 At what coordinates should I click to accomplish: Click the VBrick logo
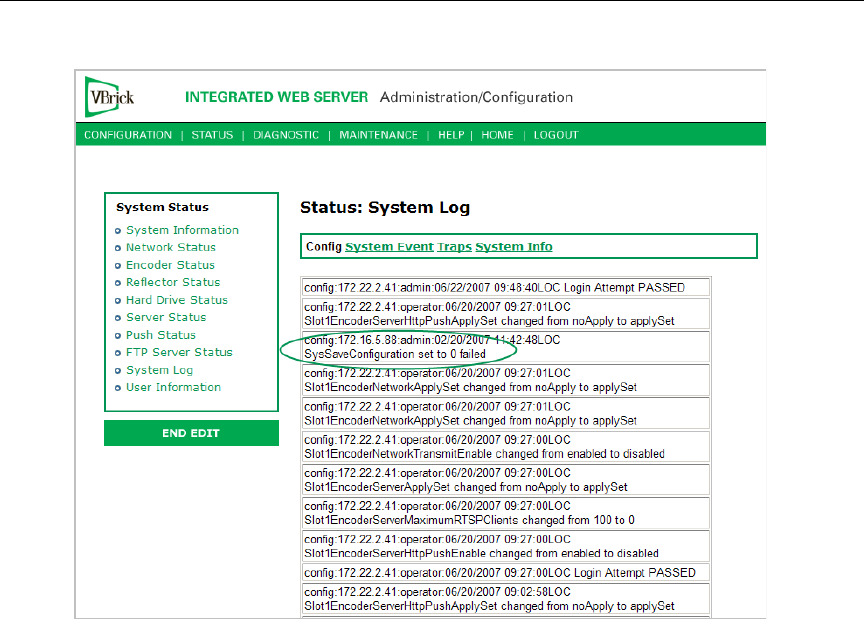[110, 97]
